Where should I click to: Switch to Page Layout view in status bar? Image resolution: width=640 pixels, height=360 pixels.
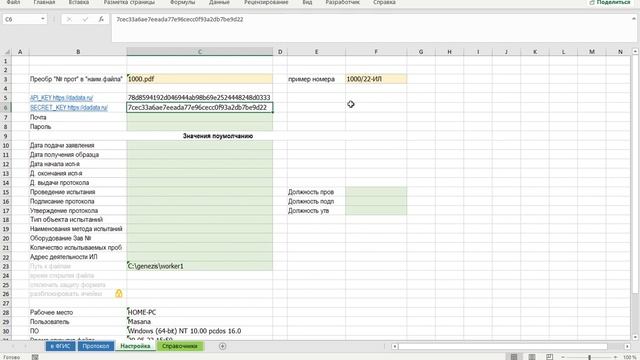532,357
